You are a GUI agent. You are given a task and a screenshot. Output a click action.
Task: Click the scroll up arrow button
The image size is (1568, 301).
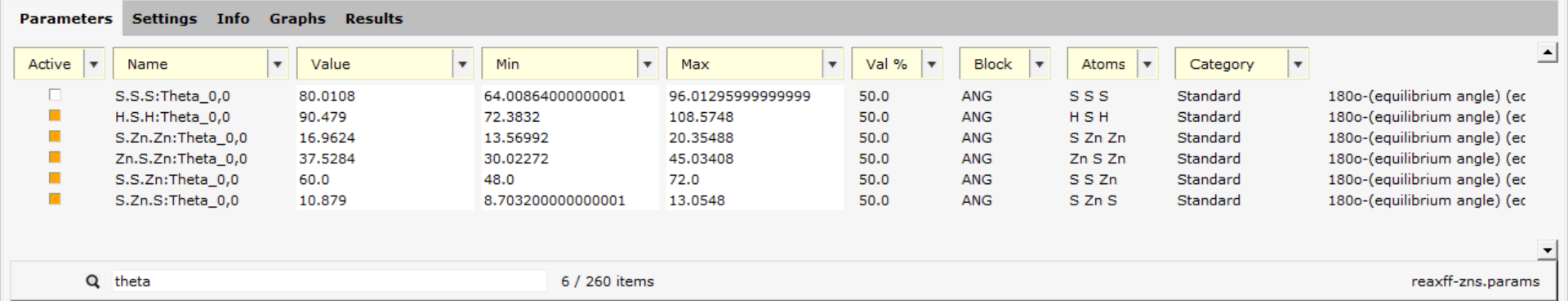(x=1547, y=53)
